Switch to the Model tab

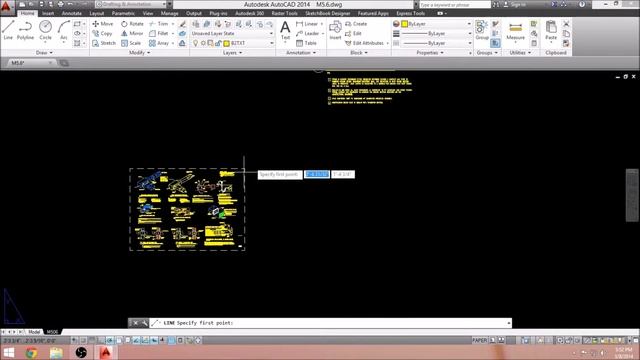pos(34,332)
